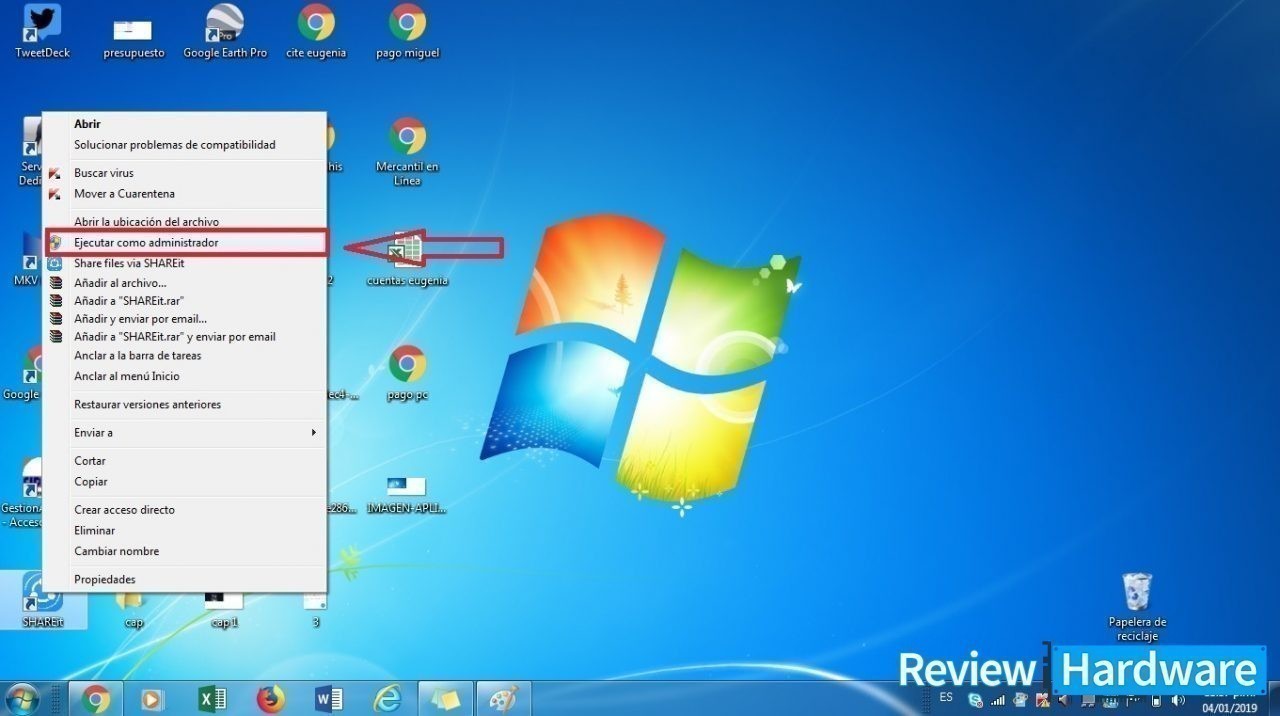The height and width of the screenshot is (716, 1280).
Task: Choose Cortar in the context menu
Action: (186, 461)
